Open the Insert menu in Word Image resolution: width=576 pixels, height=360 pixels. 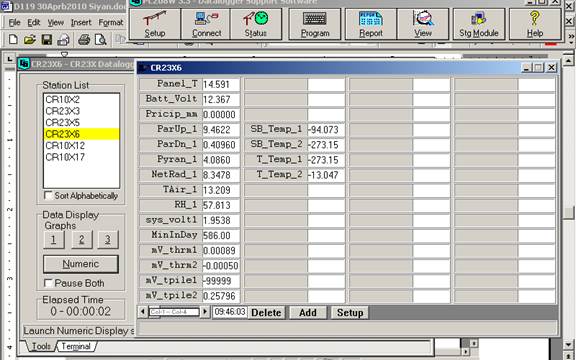81,23
